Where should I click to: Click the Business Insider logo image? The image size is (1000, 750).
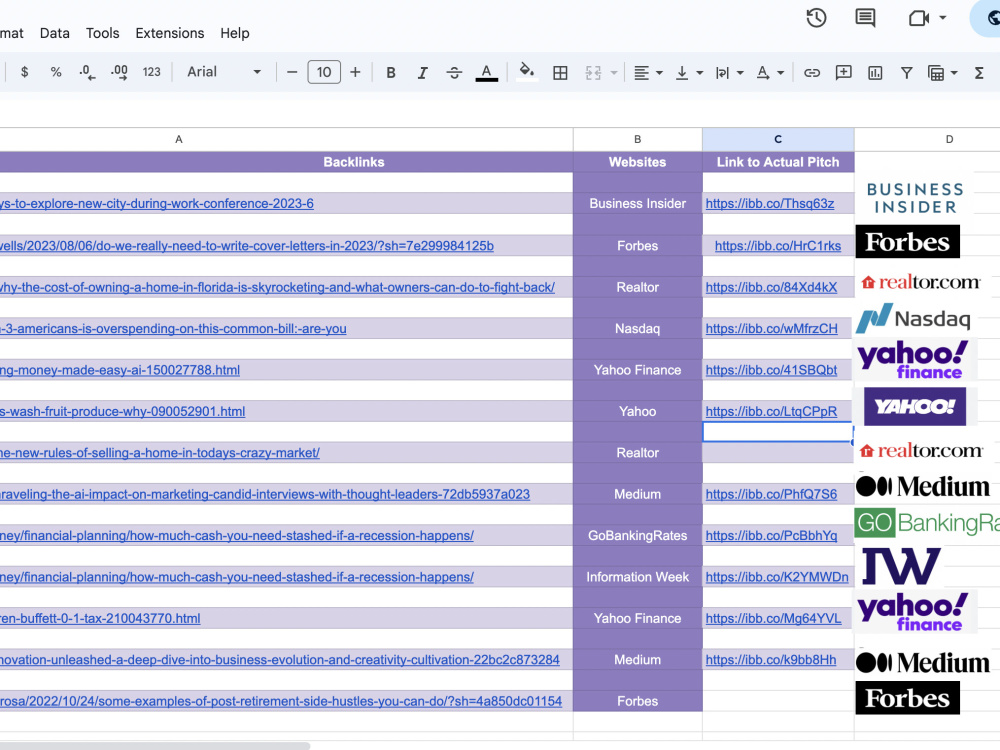tap(915, 198)
